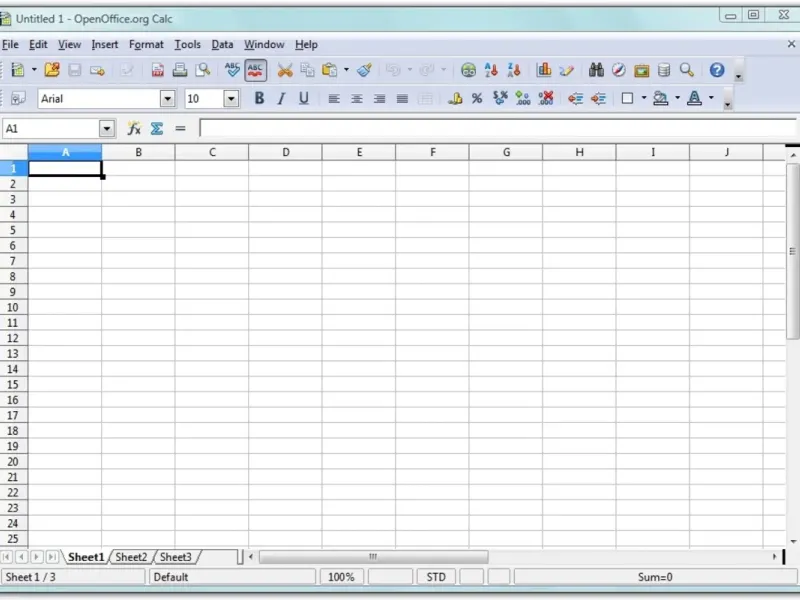Image resolution: width=800 pixels, height=600 pixels.
Task: Click the New spreadsheet icon
Action: tap(18, 70)
